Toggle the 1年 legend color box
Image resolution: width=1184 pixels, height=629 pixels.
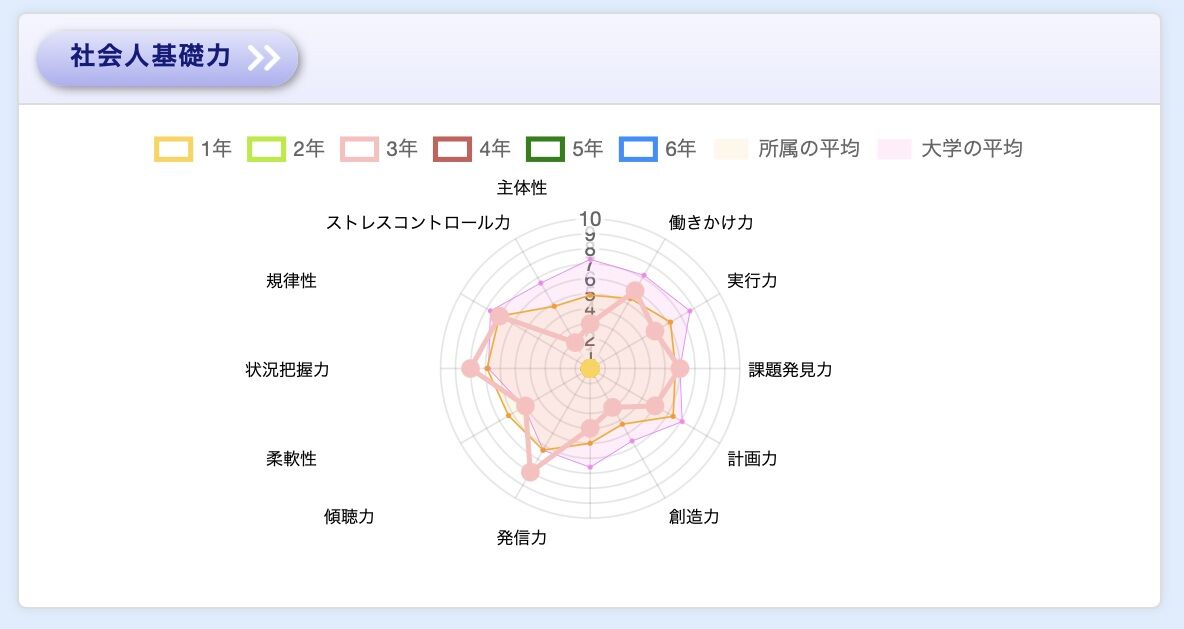pyautogui.click(x=173, y=149)
